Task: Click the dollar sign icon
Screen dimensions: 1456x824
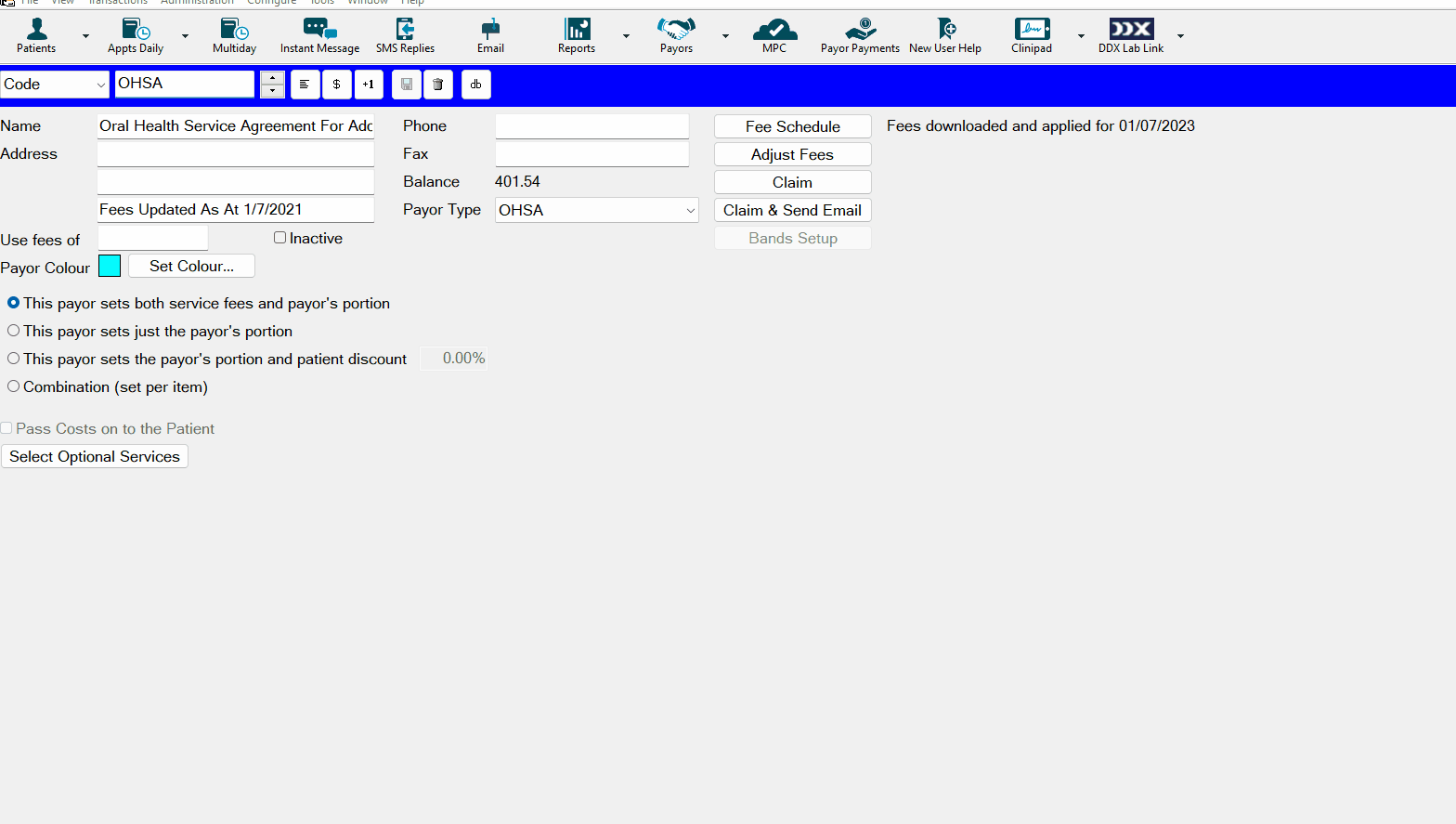Action: (336, 85)
